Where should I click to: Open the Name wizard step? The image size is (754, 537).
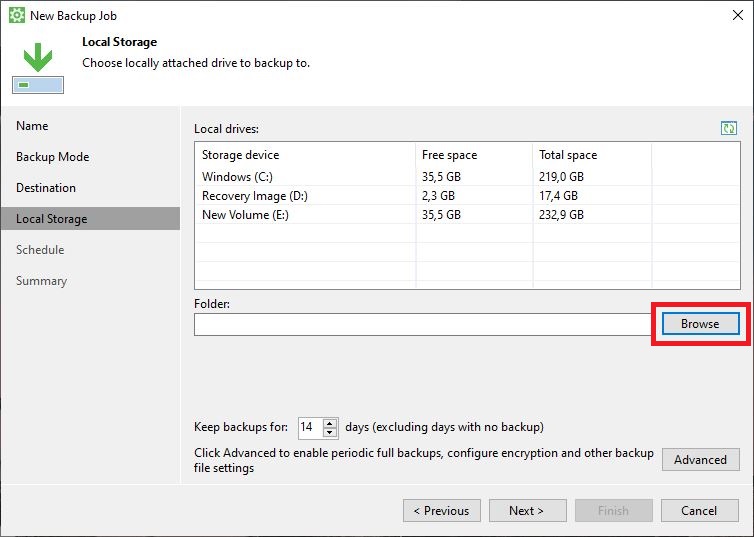click(32, 126)
